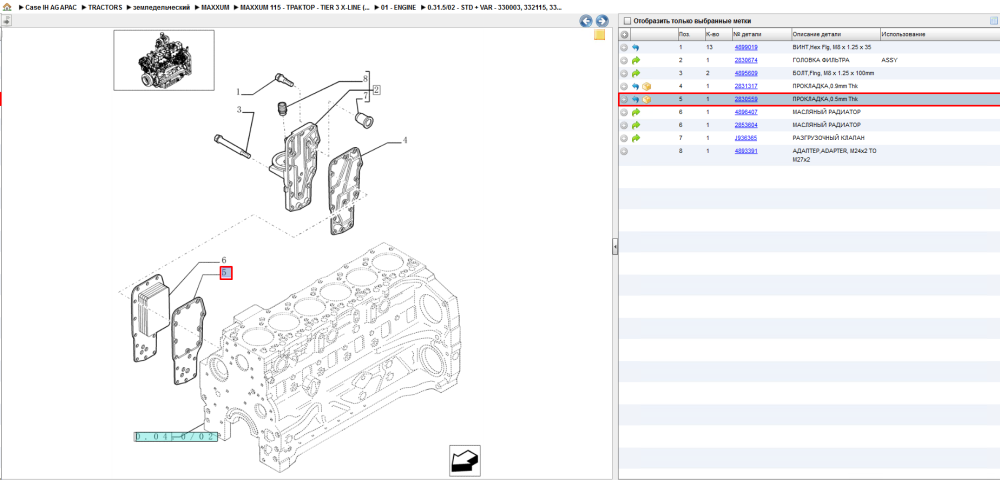The width and height of the screenshot is (1000, 480).
Task: Open part number link J936365
Action: (x=746, y=138)
